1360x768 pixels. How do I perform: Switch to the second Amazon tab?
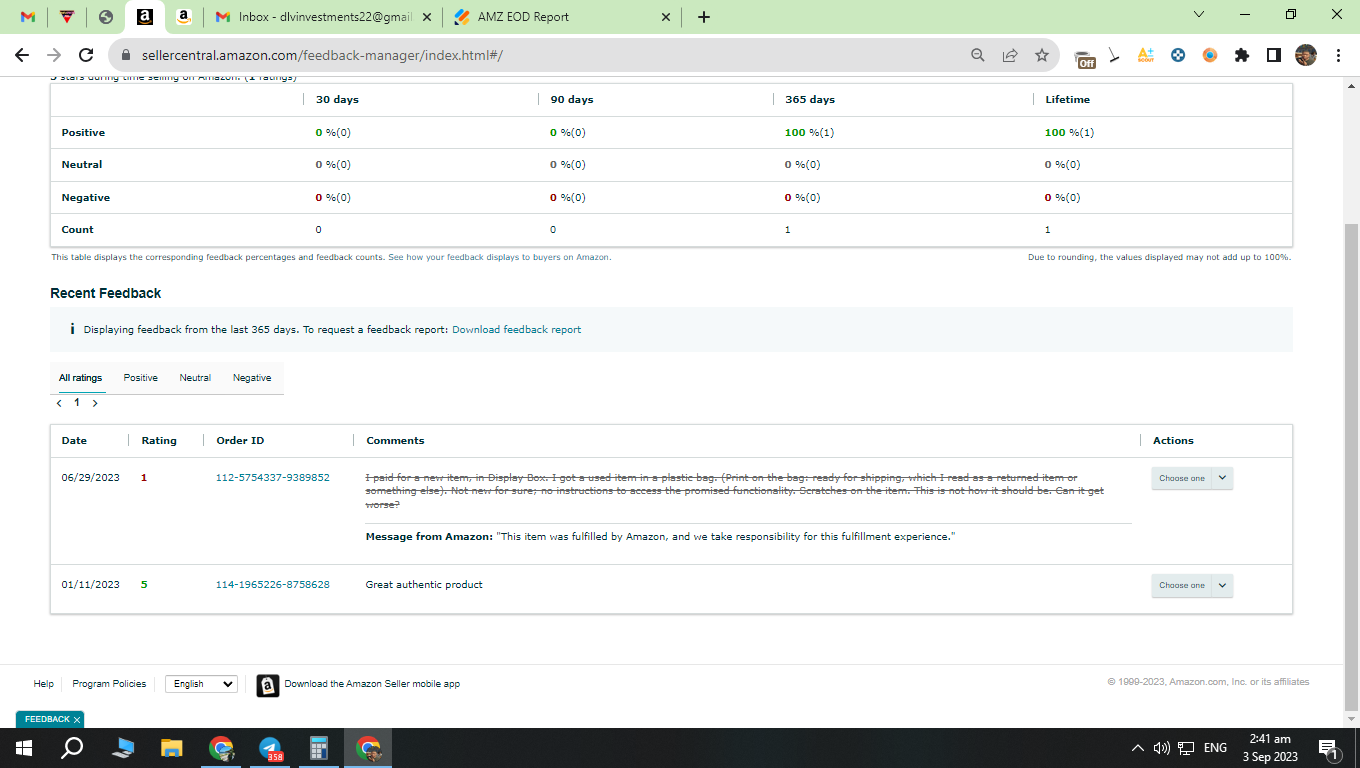[184, 17]
